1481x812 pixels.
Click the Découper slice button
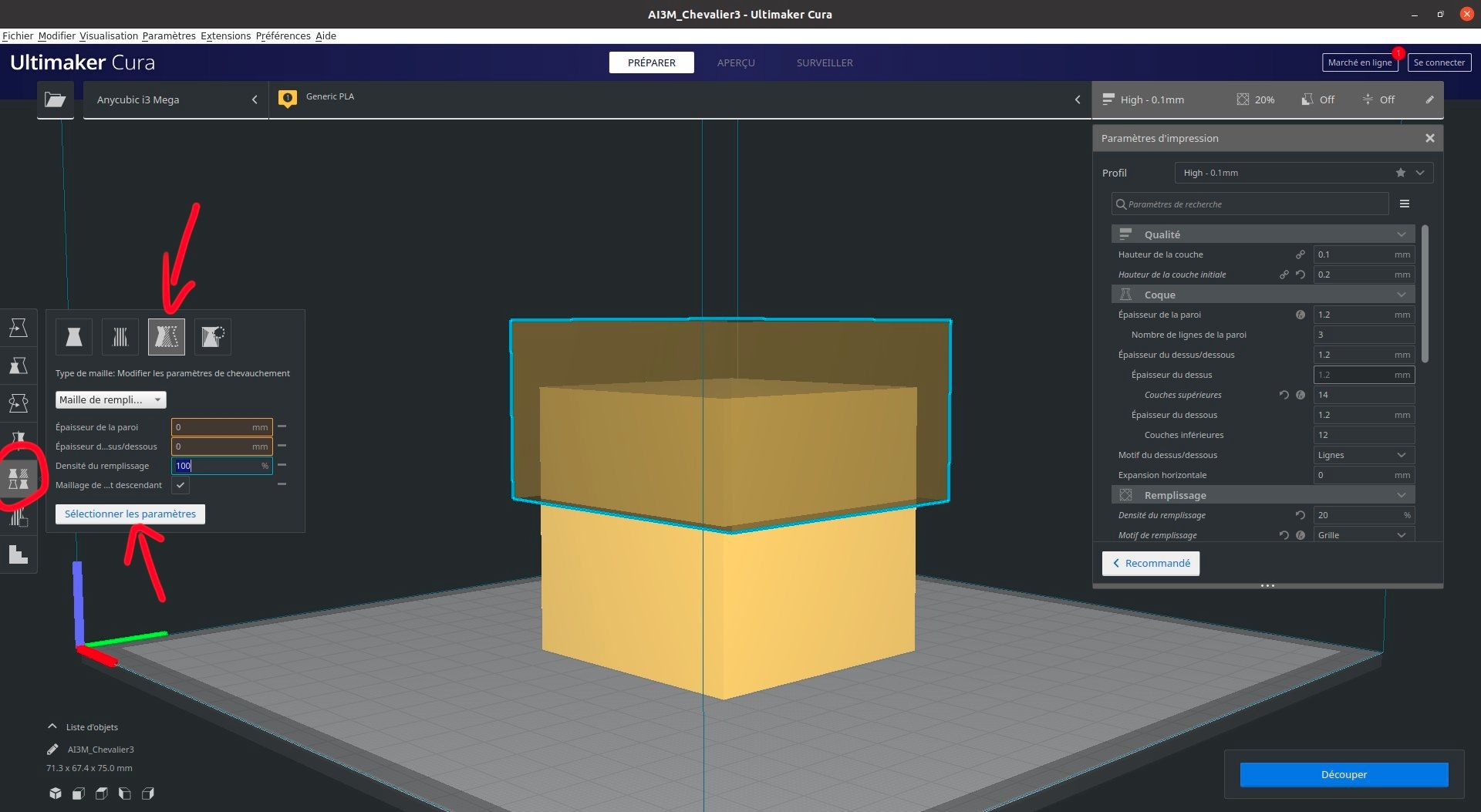1344,774
